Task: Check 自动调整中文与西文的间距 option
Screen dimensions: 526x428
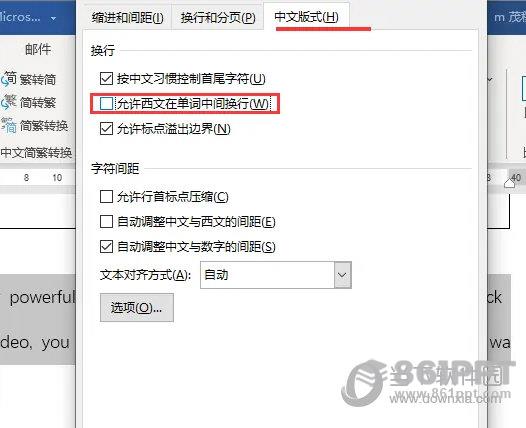Action: click(x=106, y=221)
